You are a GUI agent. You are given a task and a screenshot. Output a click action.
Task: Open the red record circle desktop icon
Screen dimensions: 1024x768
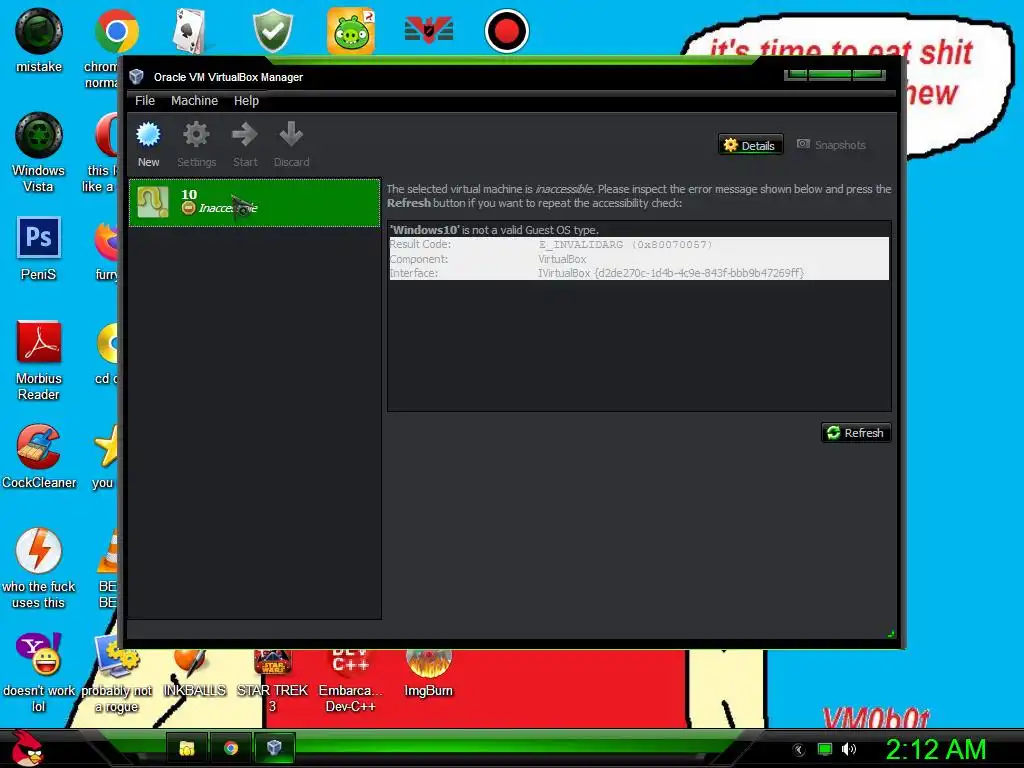click(506, 31)
